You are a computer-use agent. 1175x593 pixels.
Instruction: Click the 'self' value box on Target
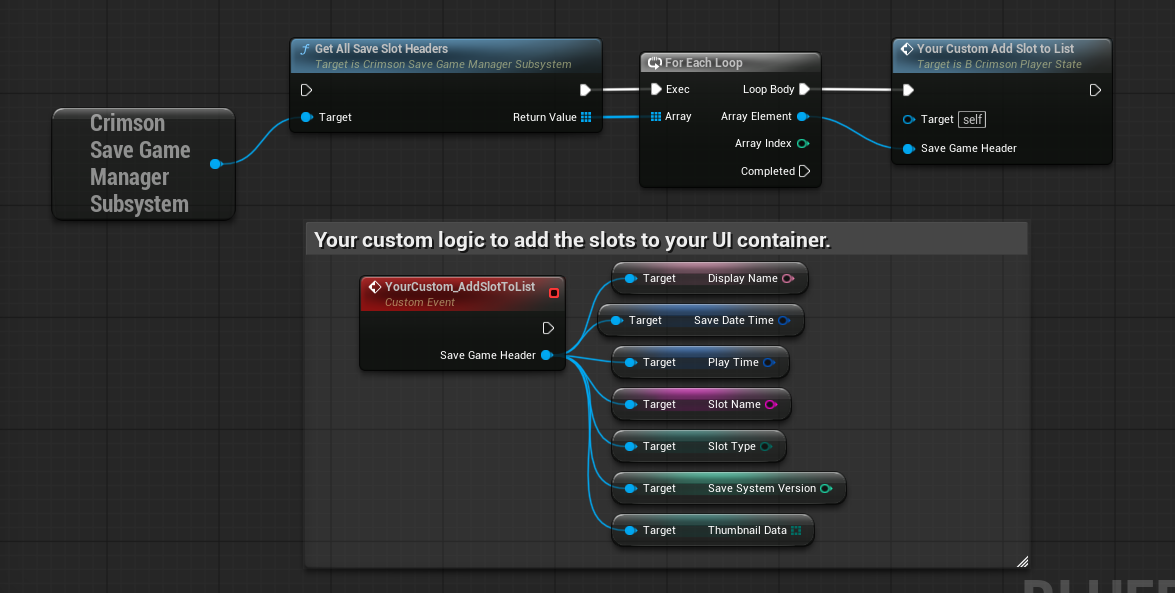coord(973,119)
